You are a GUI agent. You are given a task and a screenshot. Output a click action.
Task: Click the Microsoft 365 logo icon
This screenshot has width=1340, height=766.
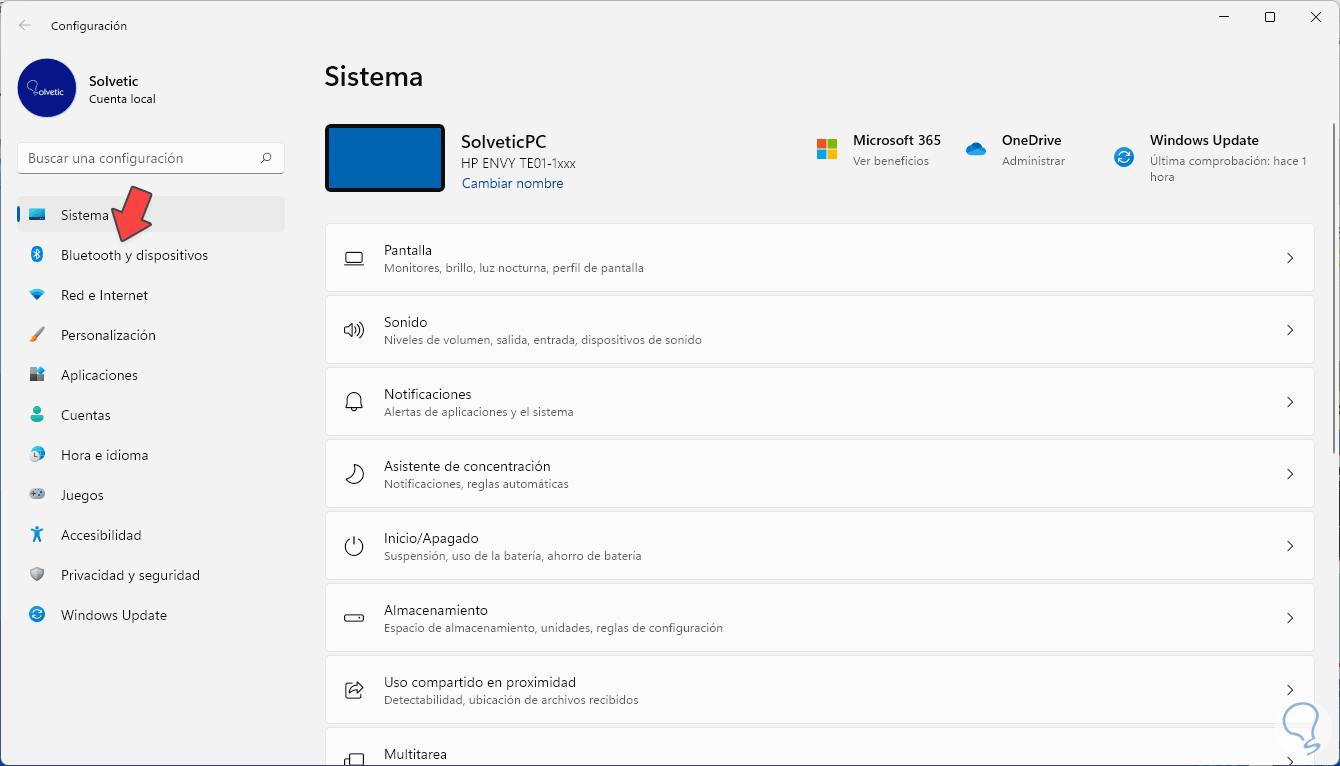point(827,149)
